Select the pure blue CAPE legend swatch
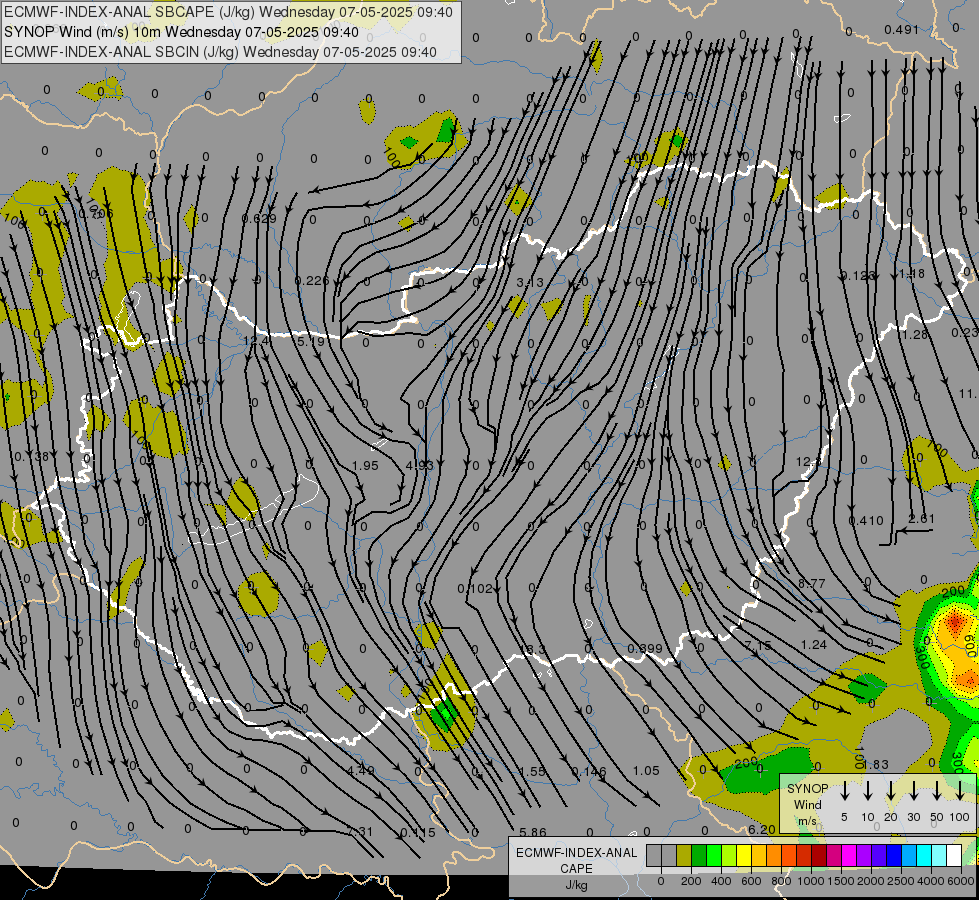The width and height of the screenshot is (979, 900). click(894, 856)
